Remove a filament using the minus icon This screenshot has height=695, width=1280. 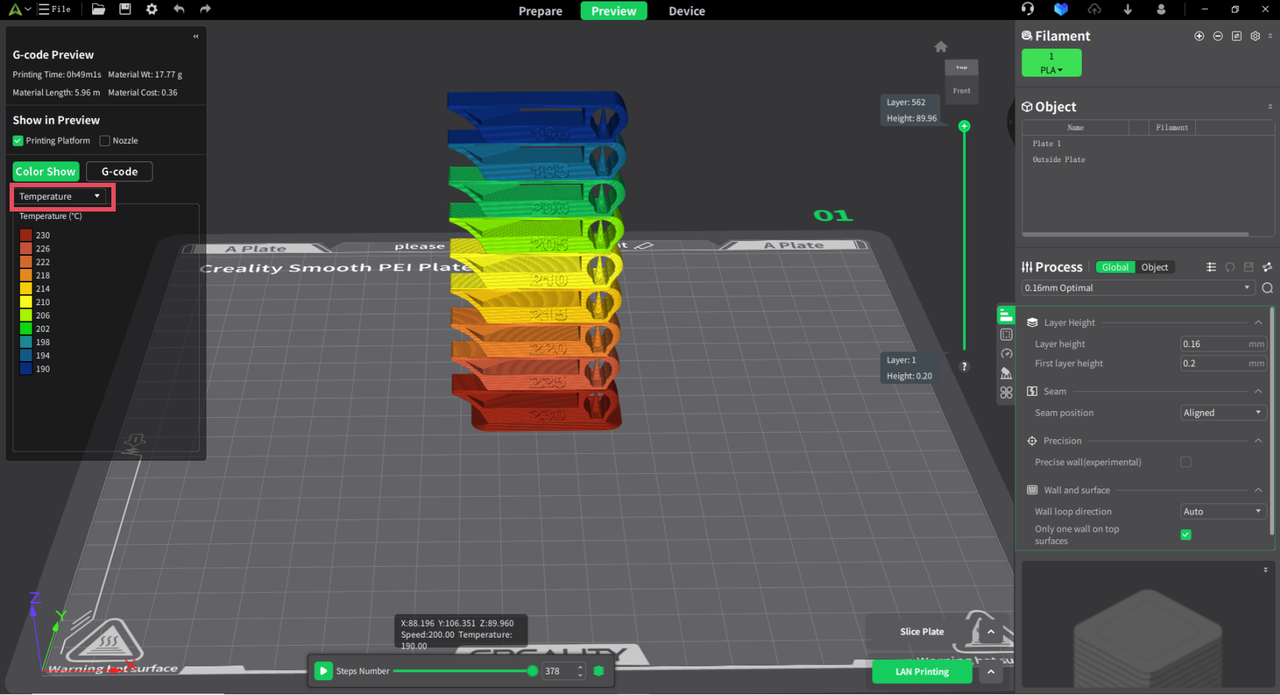1217,36
